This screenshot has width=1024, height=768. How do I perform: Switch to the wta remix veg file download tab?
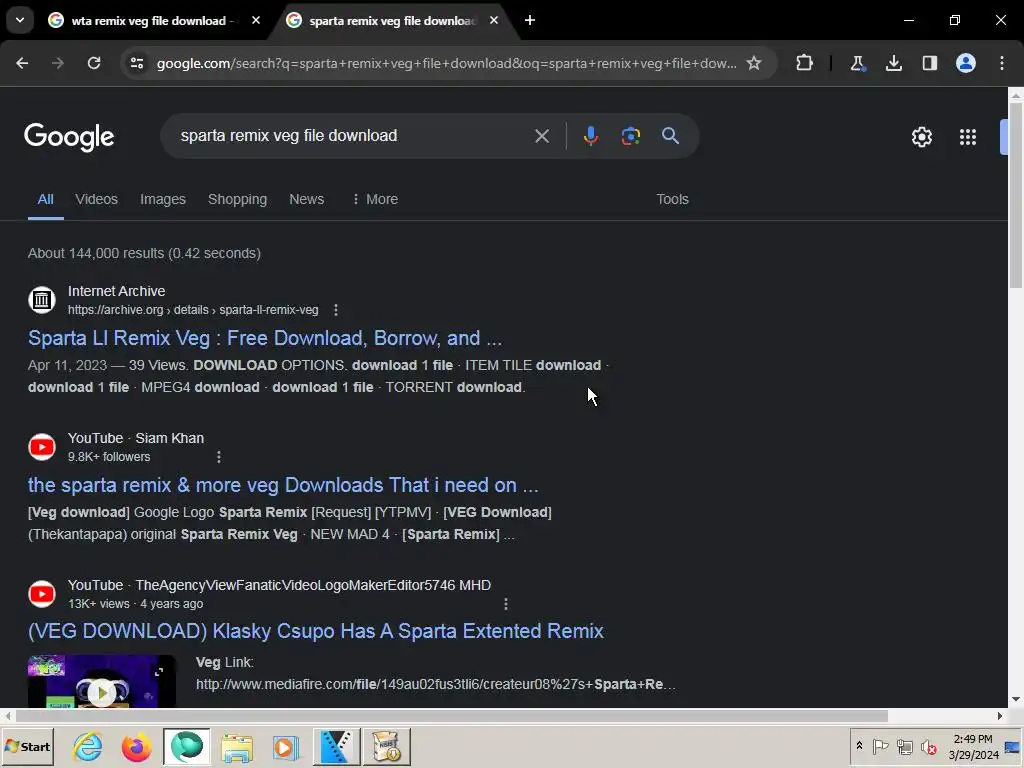[x=152, y=20]
